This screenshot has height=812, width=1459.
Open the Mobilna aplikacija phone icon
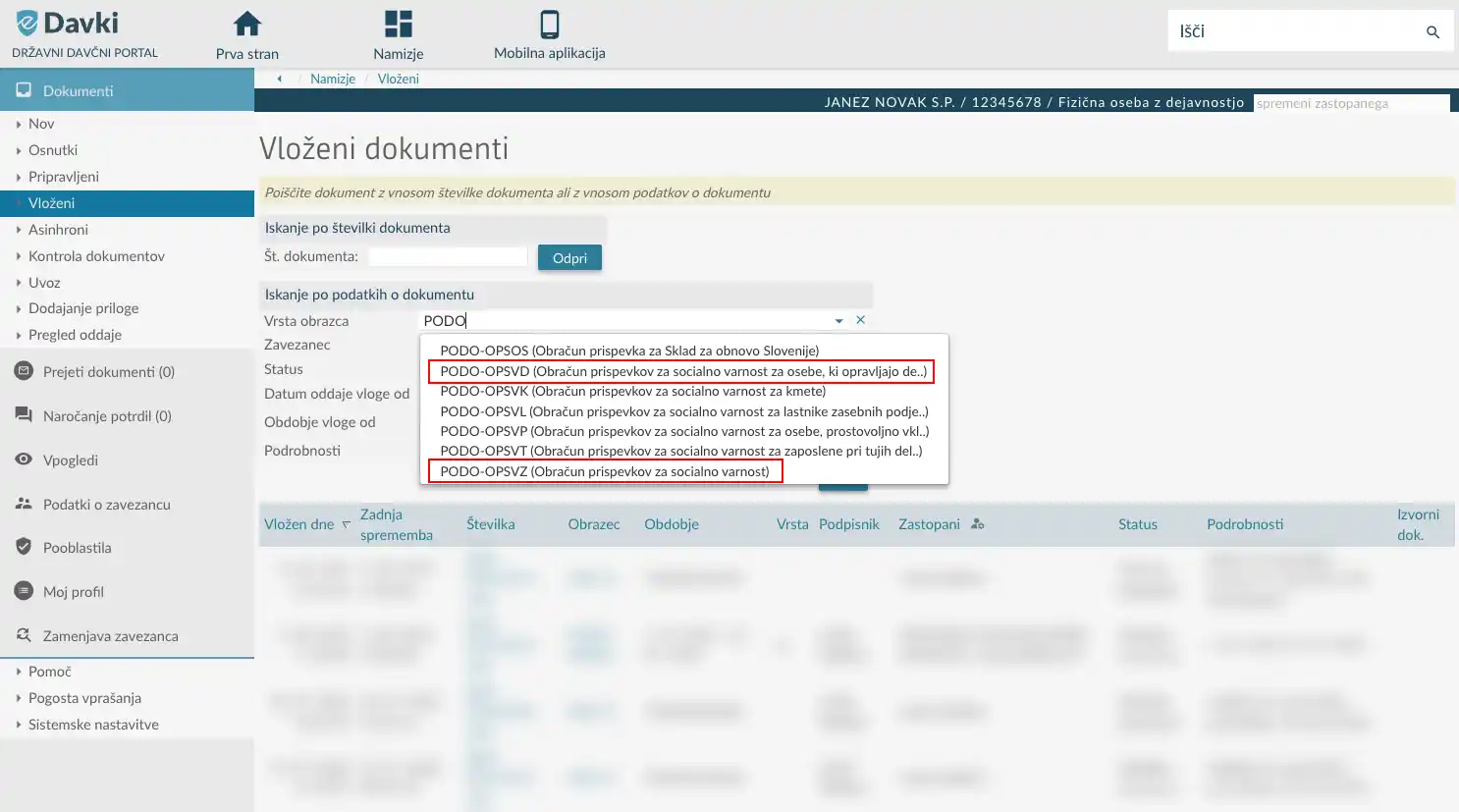(548, 24)
